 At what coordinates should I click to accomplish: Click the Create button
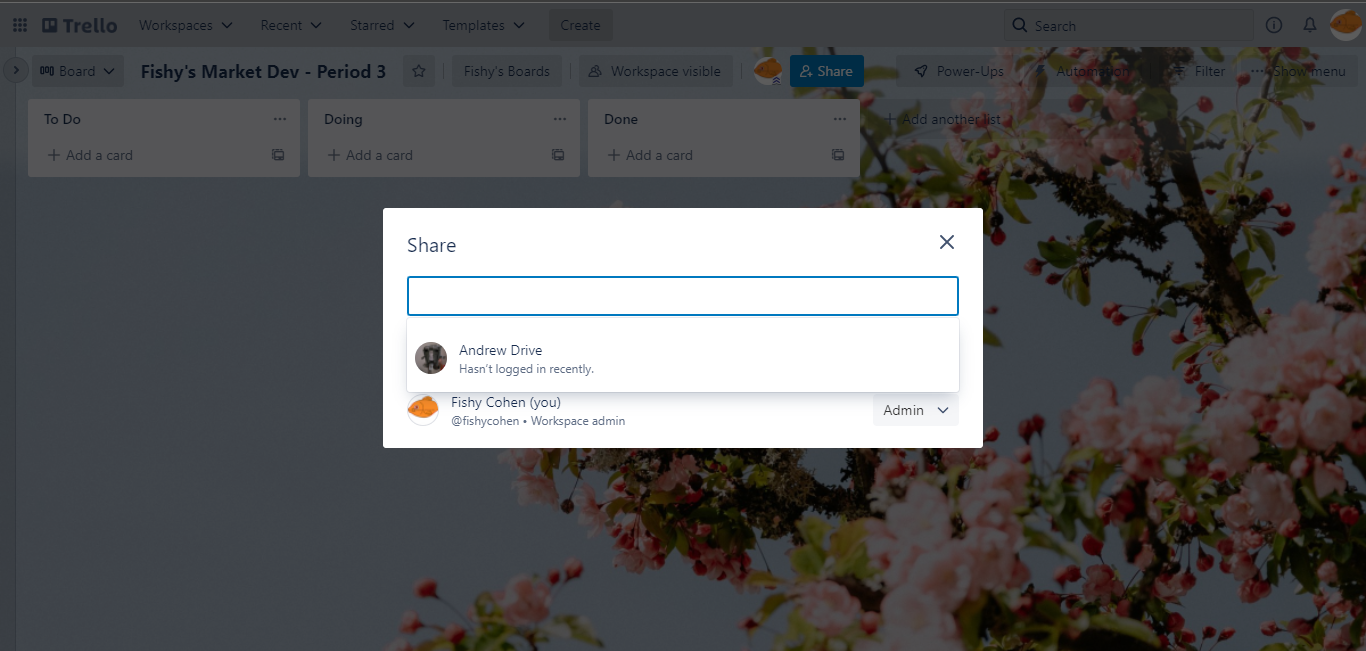pyautogui.click(x=580, y=25)
